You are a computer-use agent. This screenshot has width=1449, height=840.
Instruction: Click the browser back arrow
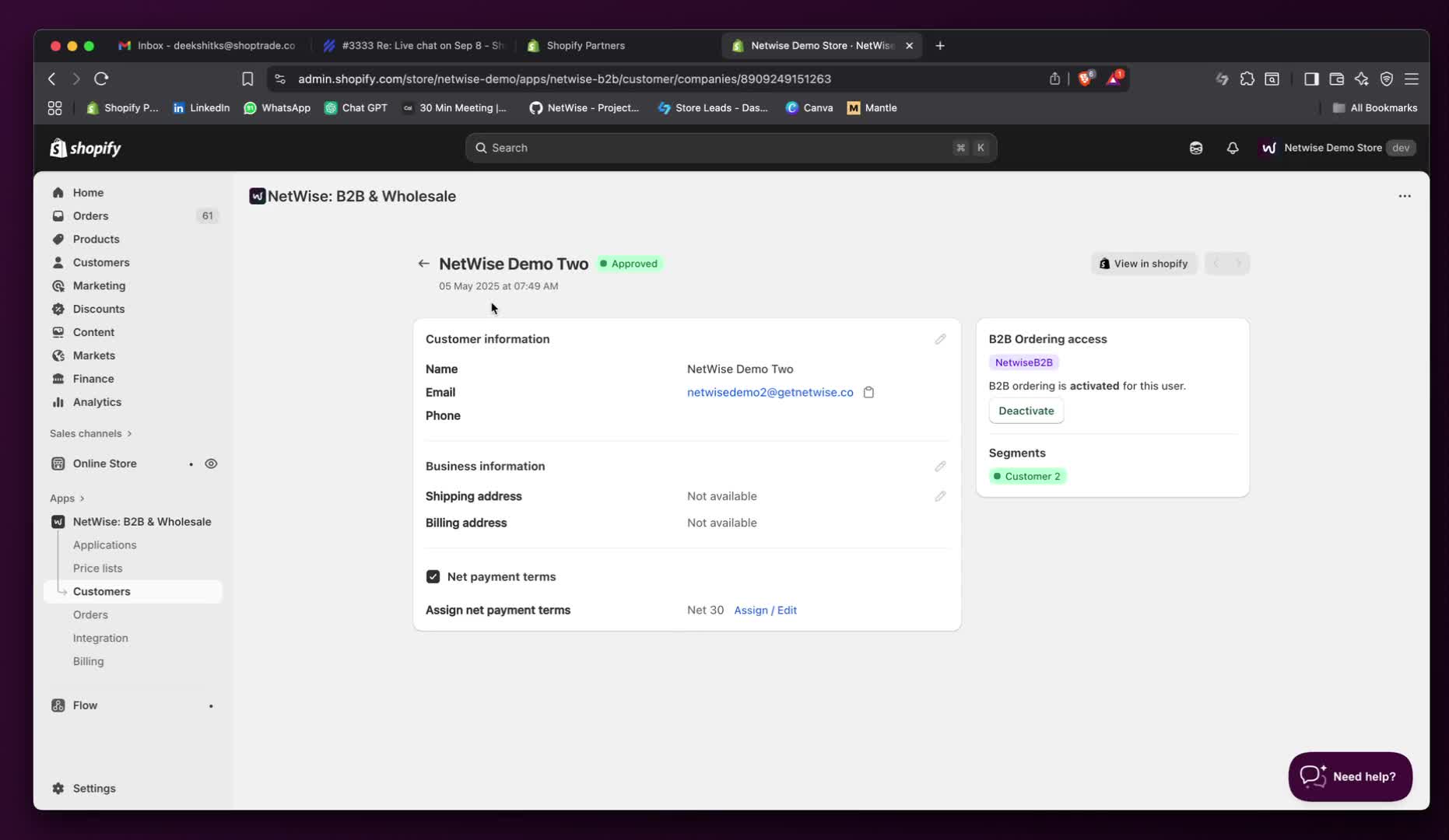[52, 79]
